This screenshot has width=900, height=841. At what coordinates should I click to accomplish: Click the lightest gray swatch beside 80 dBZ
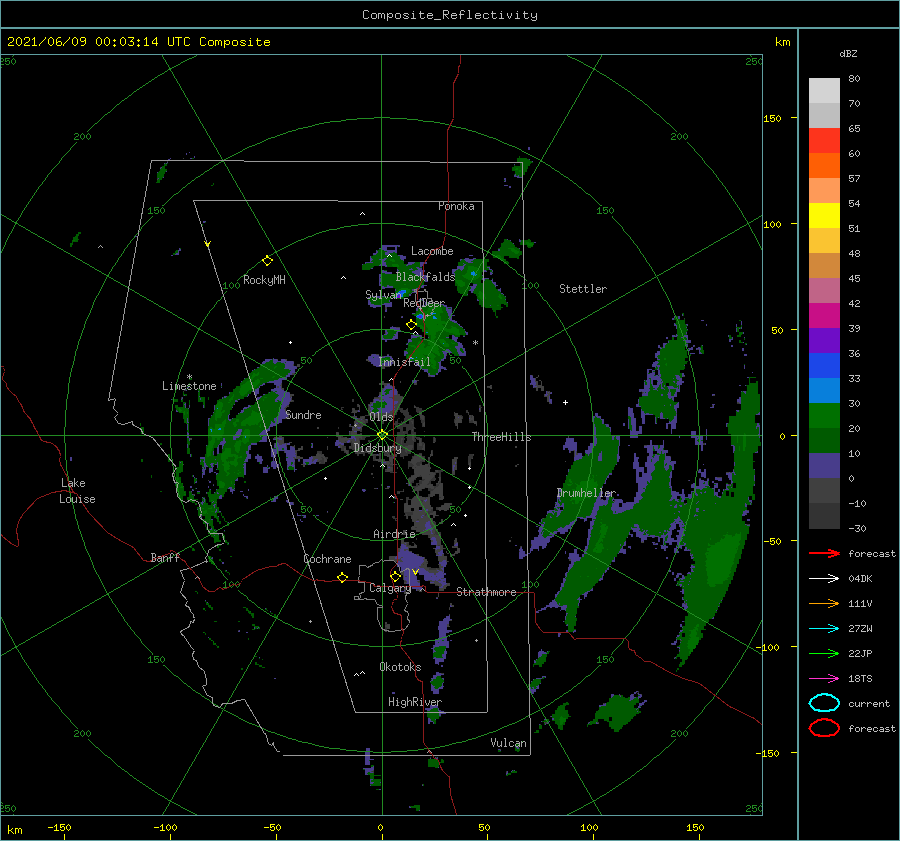[x=824, y=90]
